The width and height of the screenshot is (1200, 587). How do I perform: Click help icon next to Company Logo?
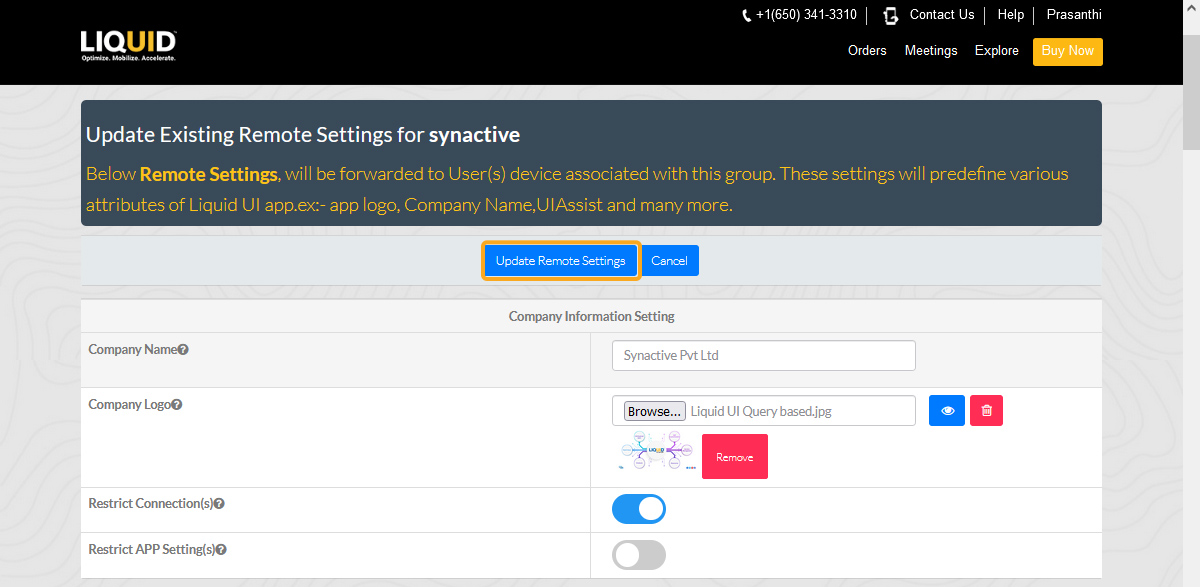(x=176, y=405)
